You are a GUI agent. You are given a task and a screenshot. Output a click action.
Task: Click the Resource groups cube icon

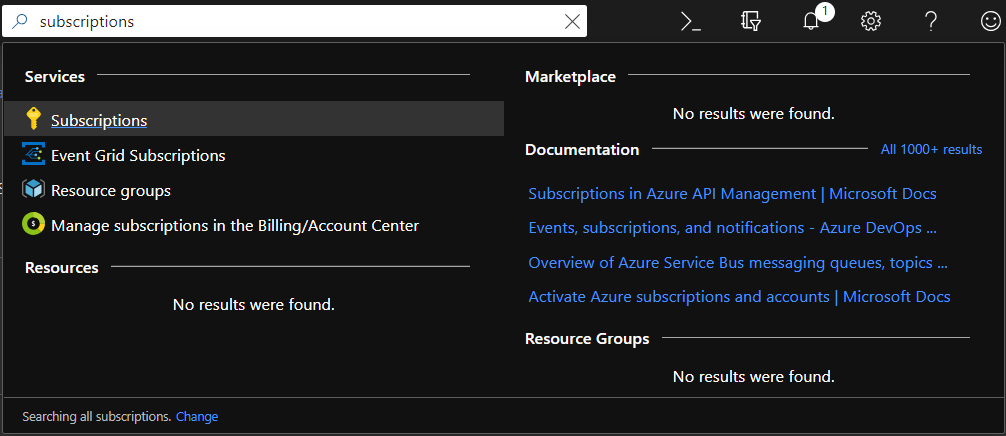click(34, 190)
